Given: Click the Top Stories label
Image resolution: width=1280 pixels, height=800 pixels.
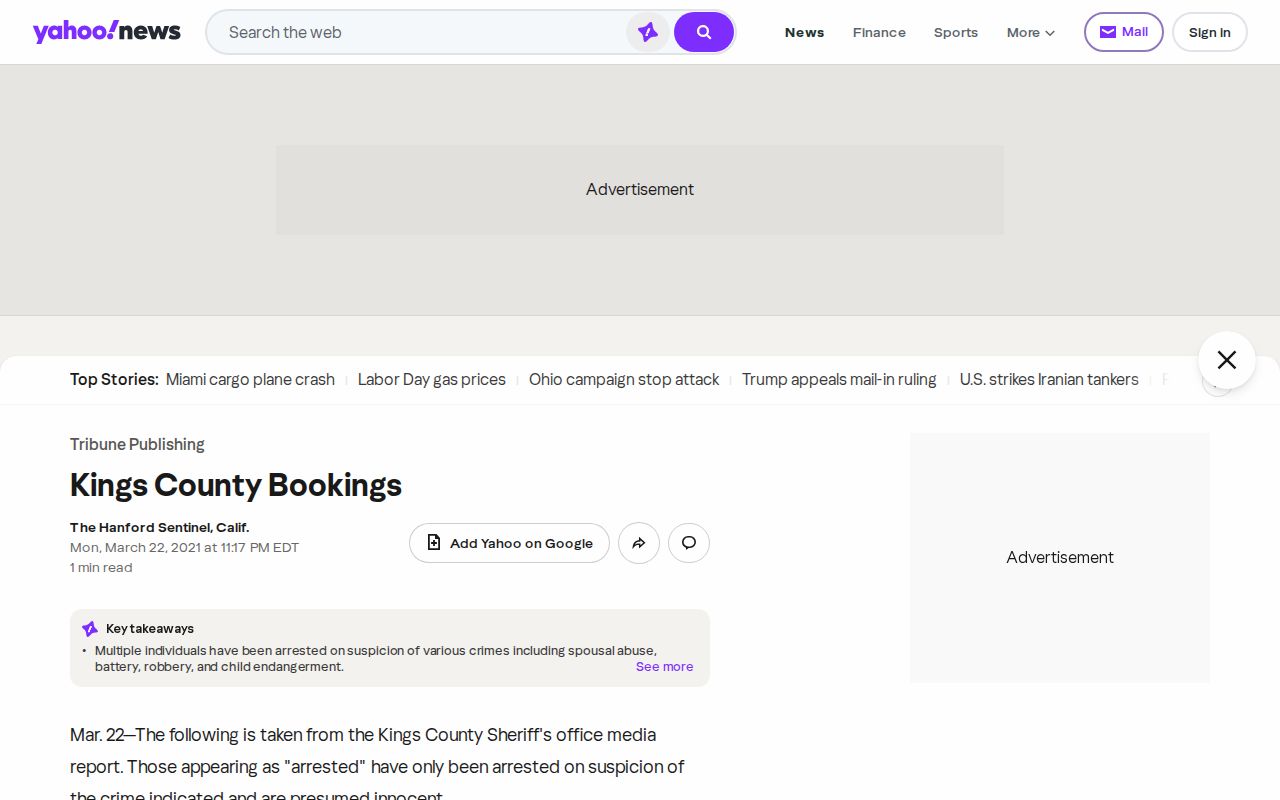Looking at the screenshot, I should point(114,380).
